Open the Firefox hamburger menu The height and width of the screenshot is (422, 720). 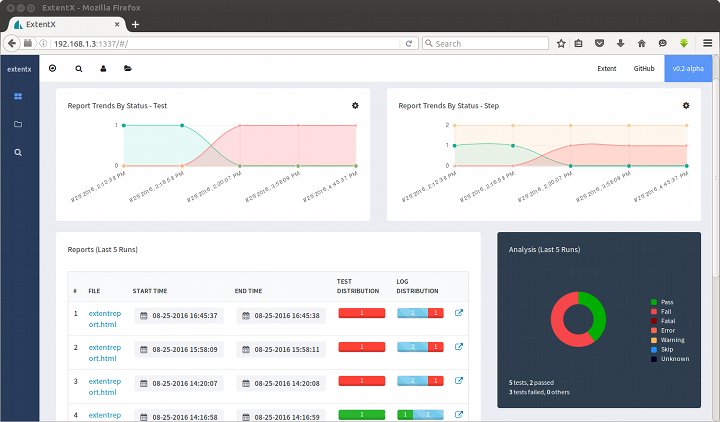(x=707, y=43)
